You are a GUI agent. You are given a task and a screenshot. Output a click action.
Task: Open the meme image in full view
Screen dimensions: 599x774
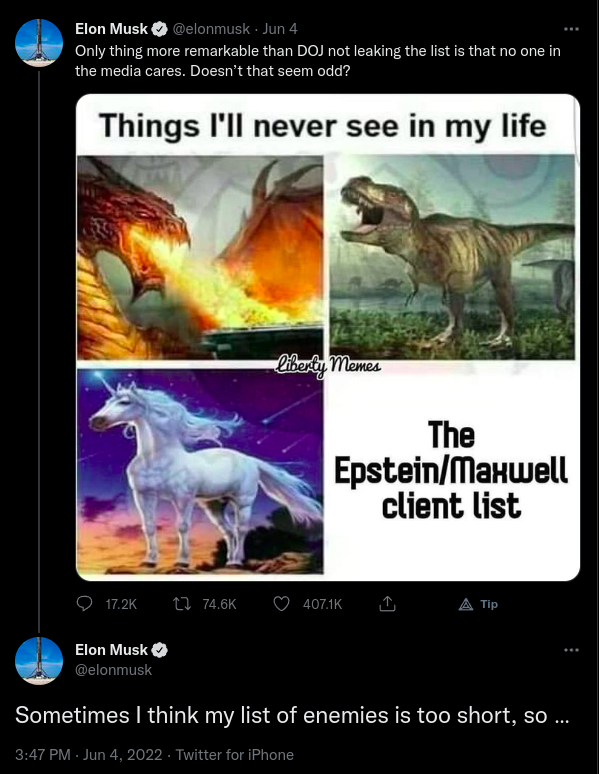click(x=328, y=337)
